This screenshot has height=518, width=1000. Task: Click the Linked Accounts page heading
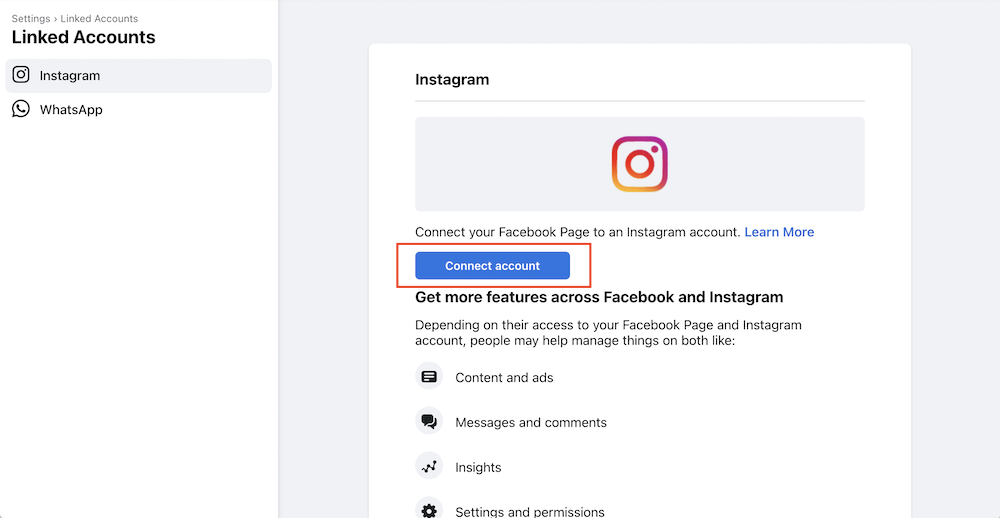click(x=84, y=37)
